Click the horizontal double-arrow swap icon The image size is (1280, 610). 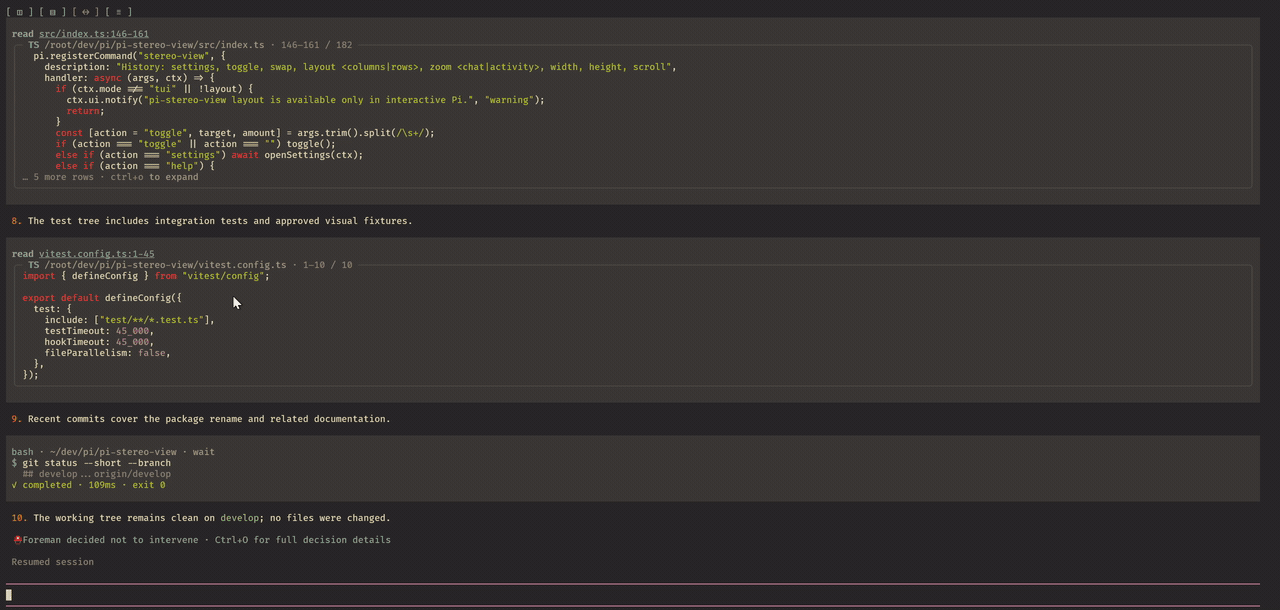click(x=85, y=12)
